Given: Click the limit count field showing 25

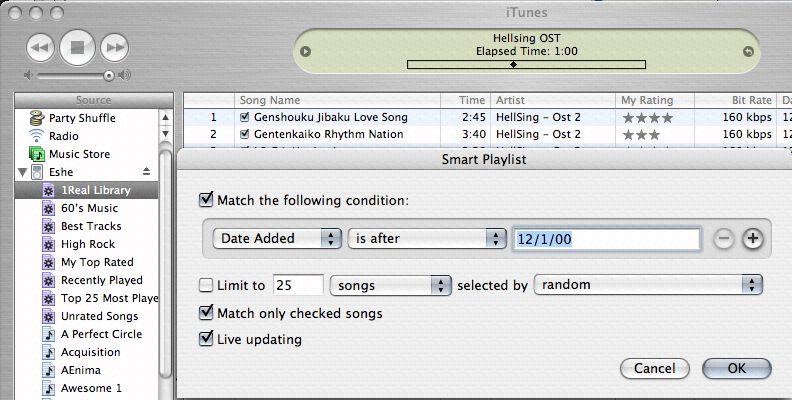Looking at the screenshot, I should pyautogui.click(x=298, y=285).
